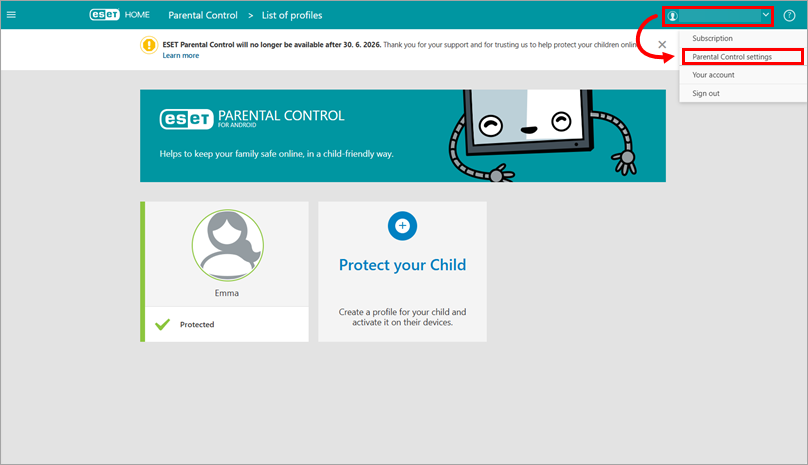Screen dimensions: 808x465
Task: Select the Protected status bar on Emma's card
Action: 225,324
